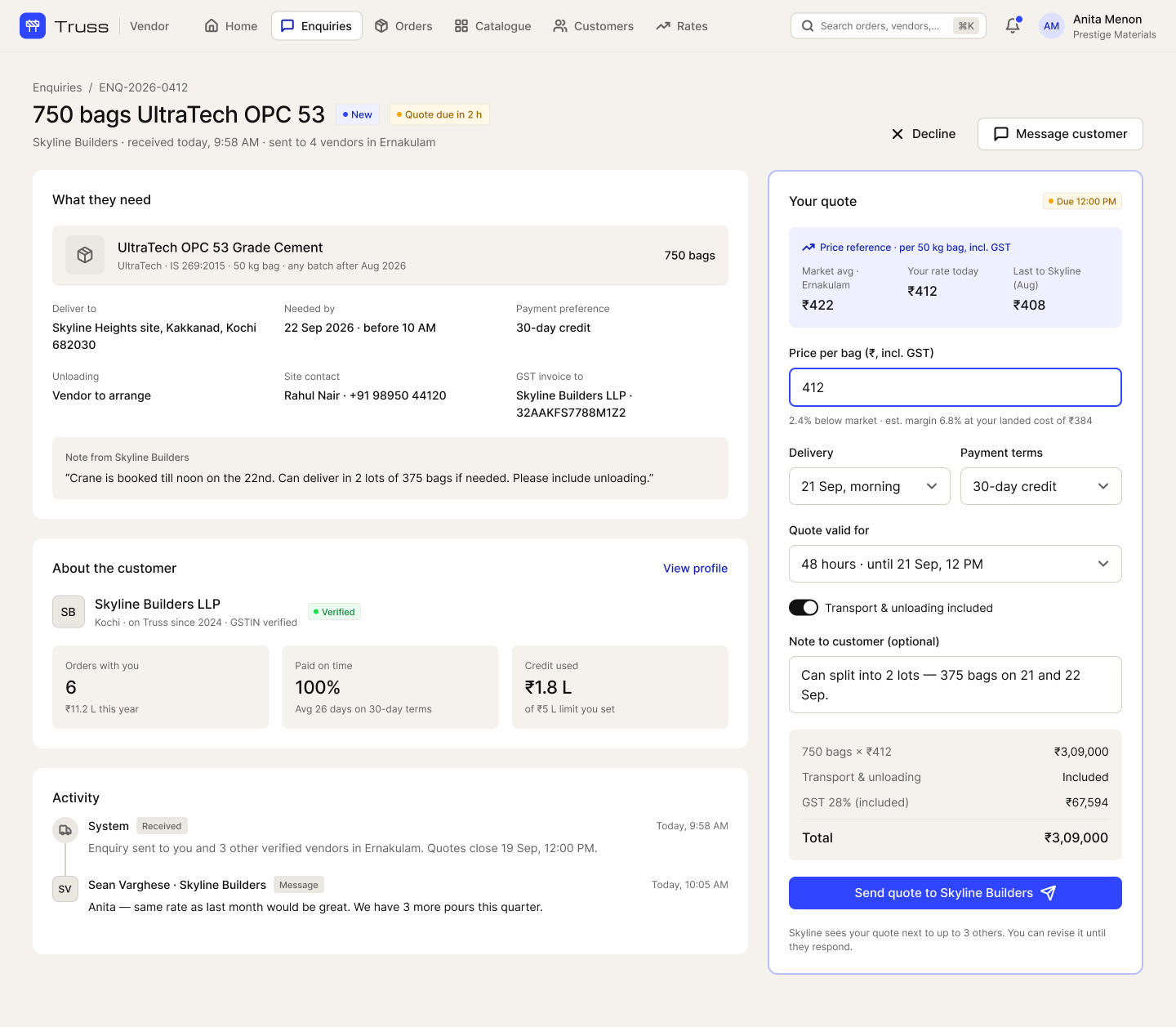Click the Orders with you stat card

tap(161, 687)
